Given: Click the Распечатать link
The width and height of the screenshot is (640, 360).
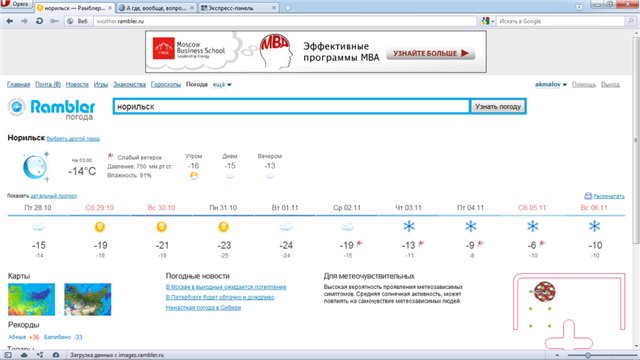Looking at the screenshot, I should click(x=609, y=196).
